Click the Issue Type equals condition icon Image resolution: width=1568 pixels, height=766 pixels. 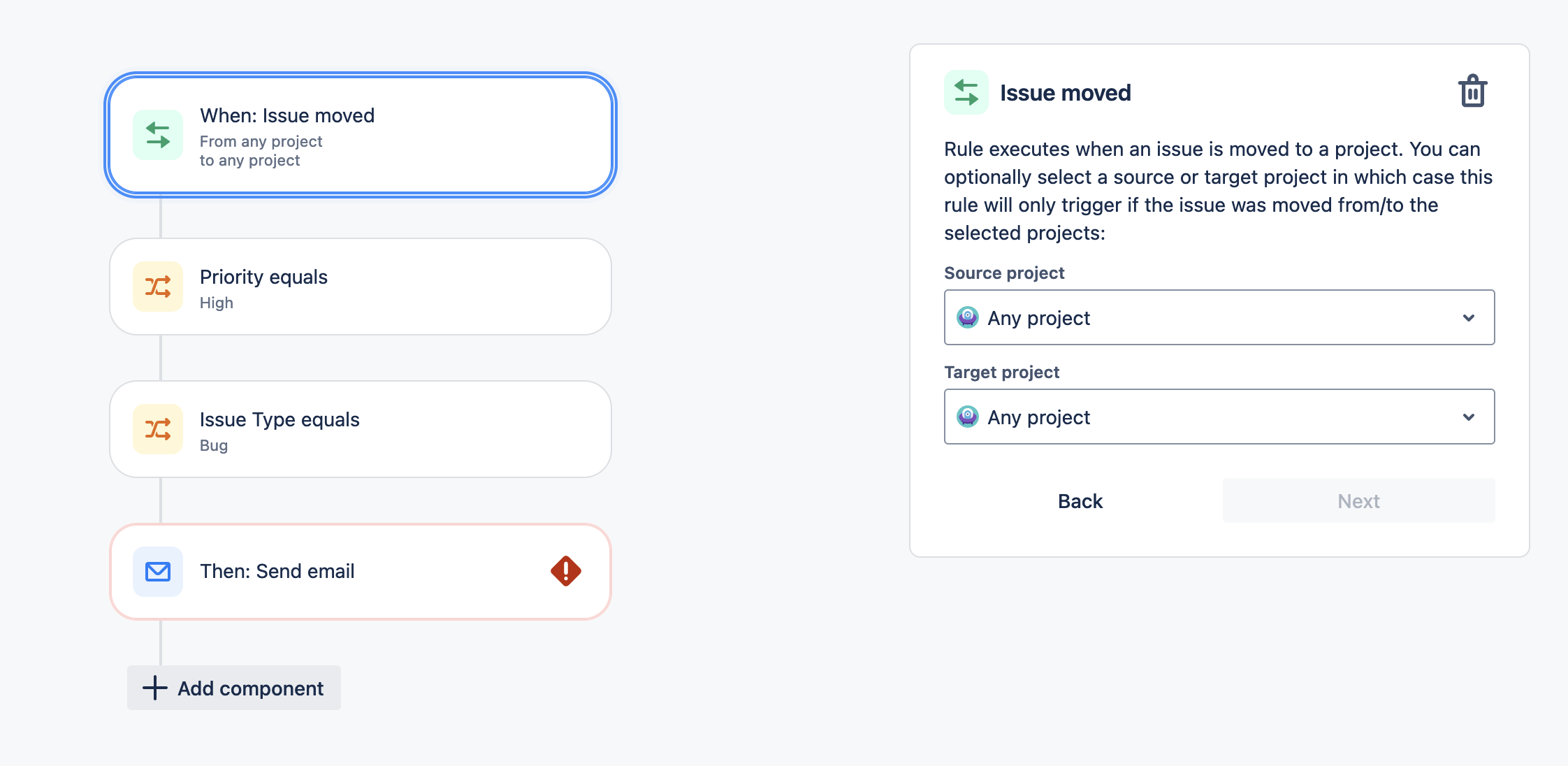(x=157, y=429)
